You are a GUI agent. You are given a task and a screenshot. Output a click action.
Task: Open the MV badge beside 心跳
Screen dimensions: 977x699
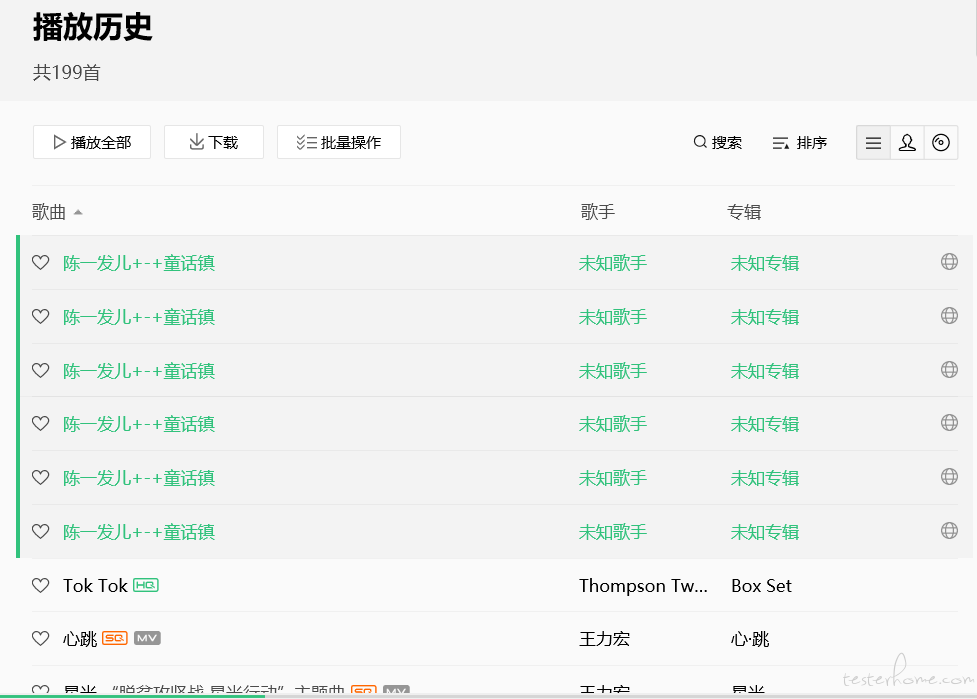click(x=147, y=638)
